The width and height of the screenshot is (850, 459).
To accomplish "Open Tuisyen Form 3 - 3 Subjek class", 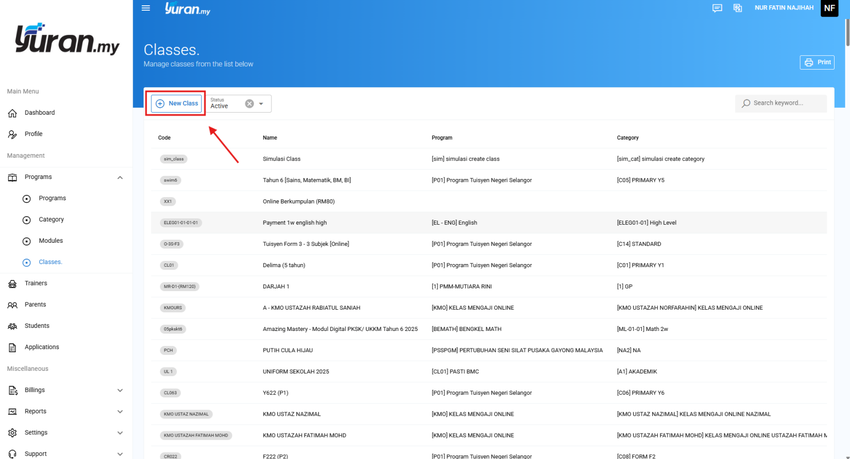I will (306, 244).
